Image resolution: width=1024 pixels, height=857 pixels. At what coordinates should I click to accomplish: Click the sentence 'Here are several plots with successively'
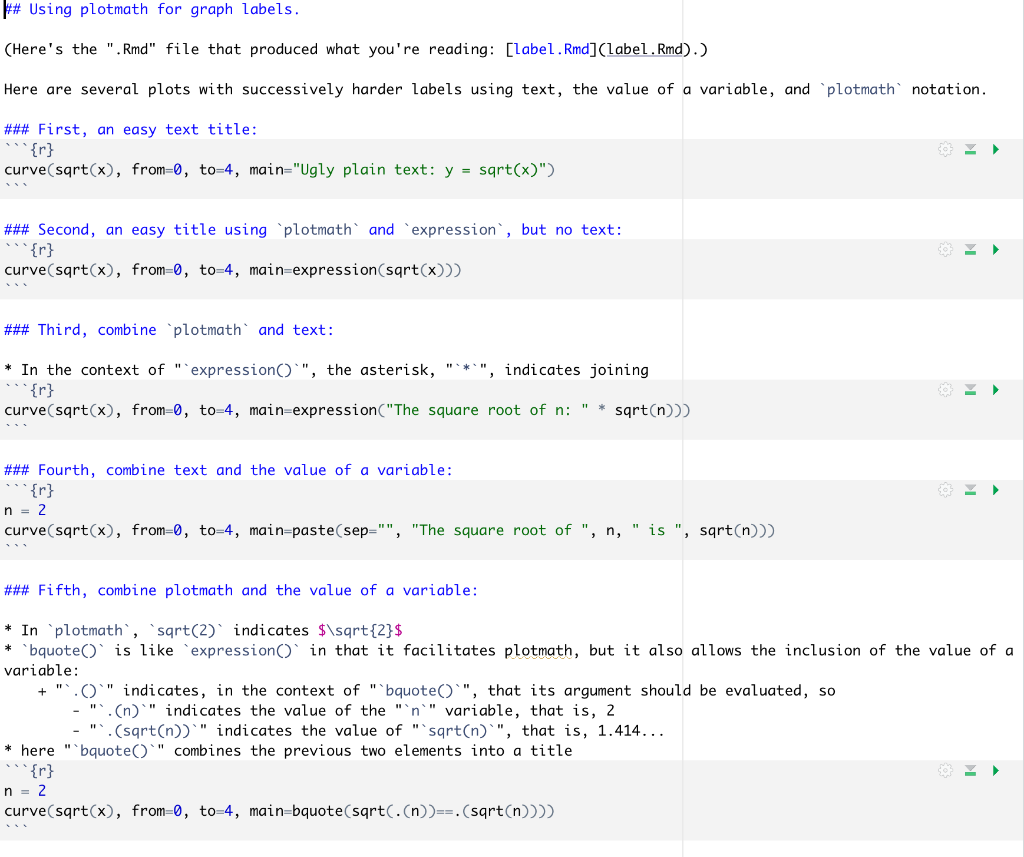[495, 89]
